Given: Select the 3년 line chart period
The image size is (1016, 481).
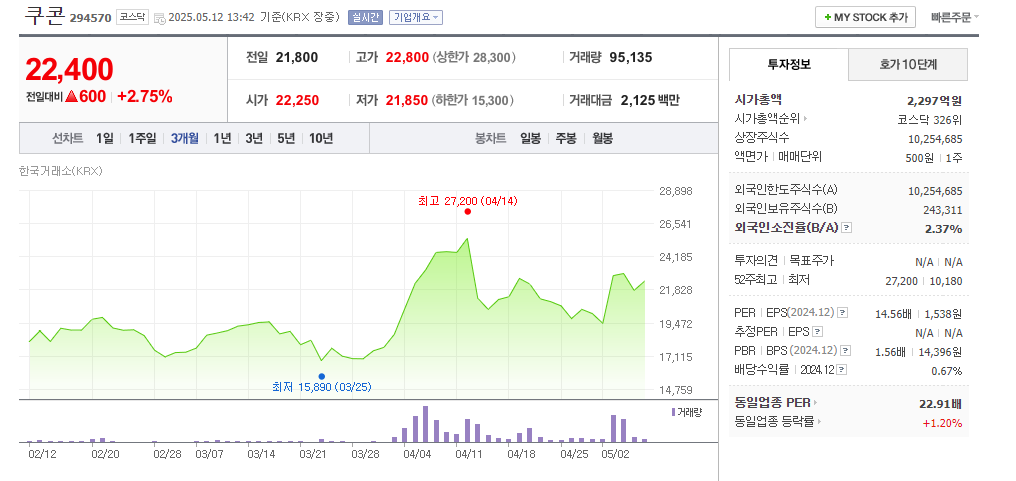Looking at the screenshot, I should pos(253,138).
